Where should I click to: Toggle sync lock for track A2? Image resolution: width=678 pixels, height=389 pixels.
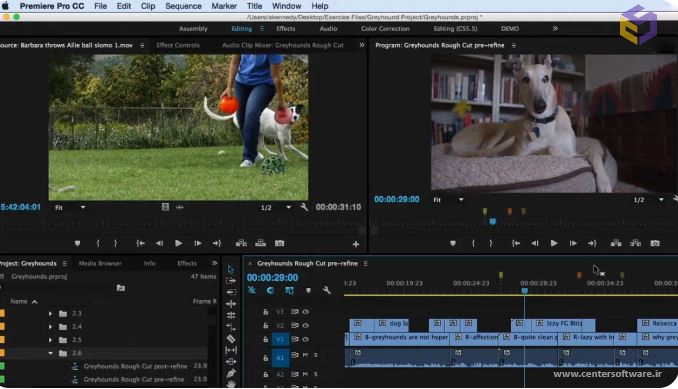(x=295, y=374)
